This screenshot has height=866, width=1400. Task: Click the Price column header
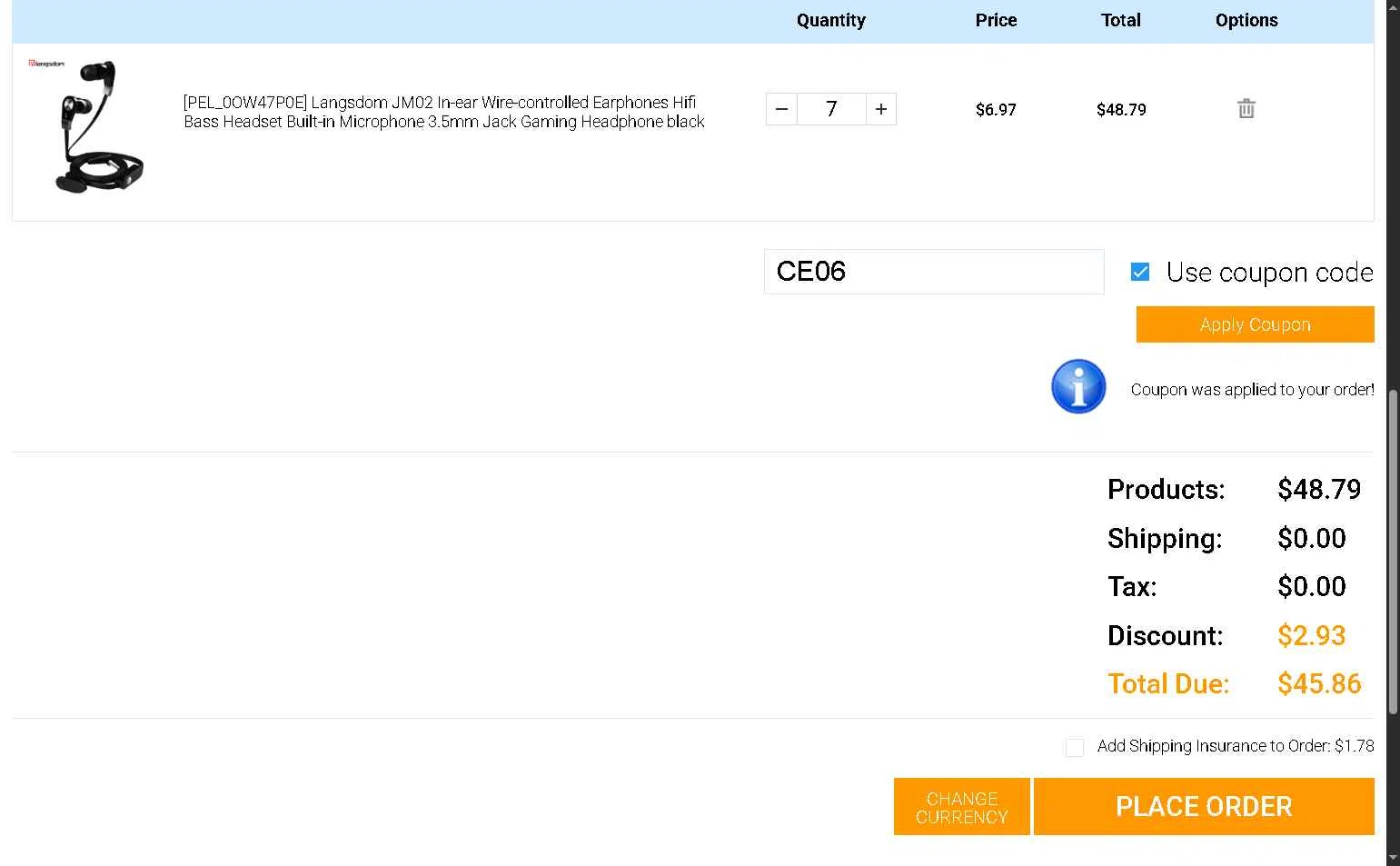tap(996, 20)
